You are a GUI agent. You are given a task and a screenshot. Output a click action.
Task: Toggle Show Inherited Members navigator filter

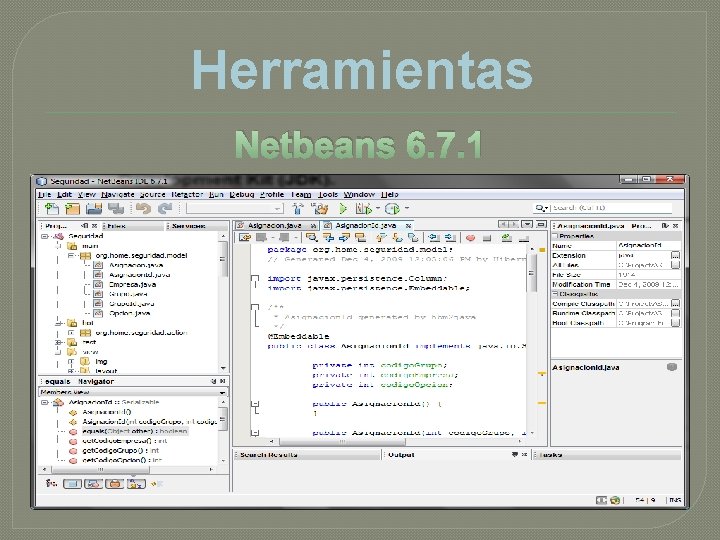point(51,484)
